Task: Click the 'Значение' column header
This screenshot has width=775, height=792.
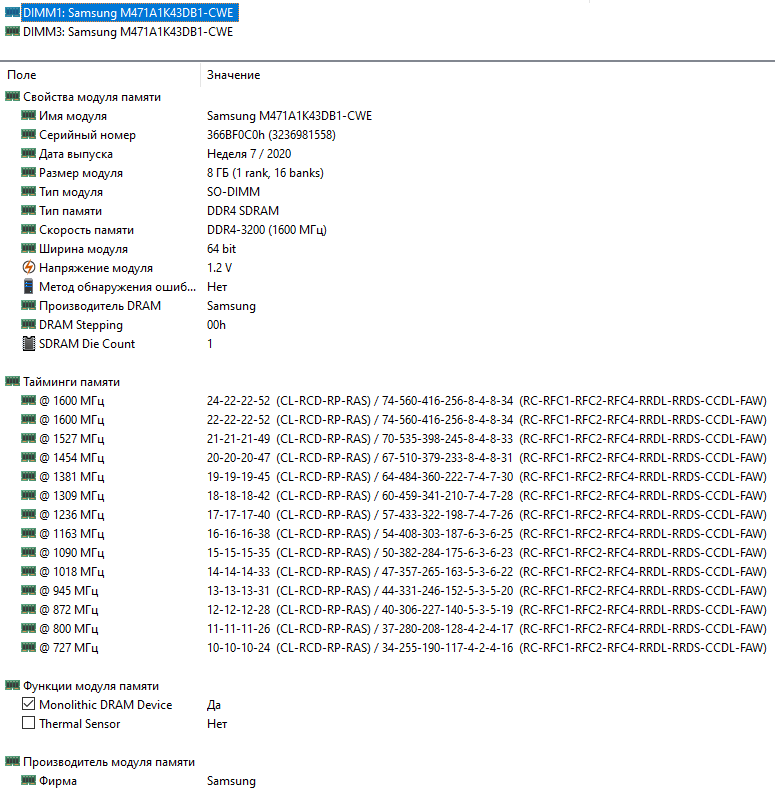Action: click(233, 75)
